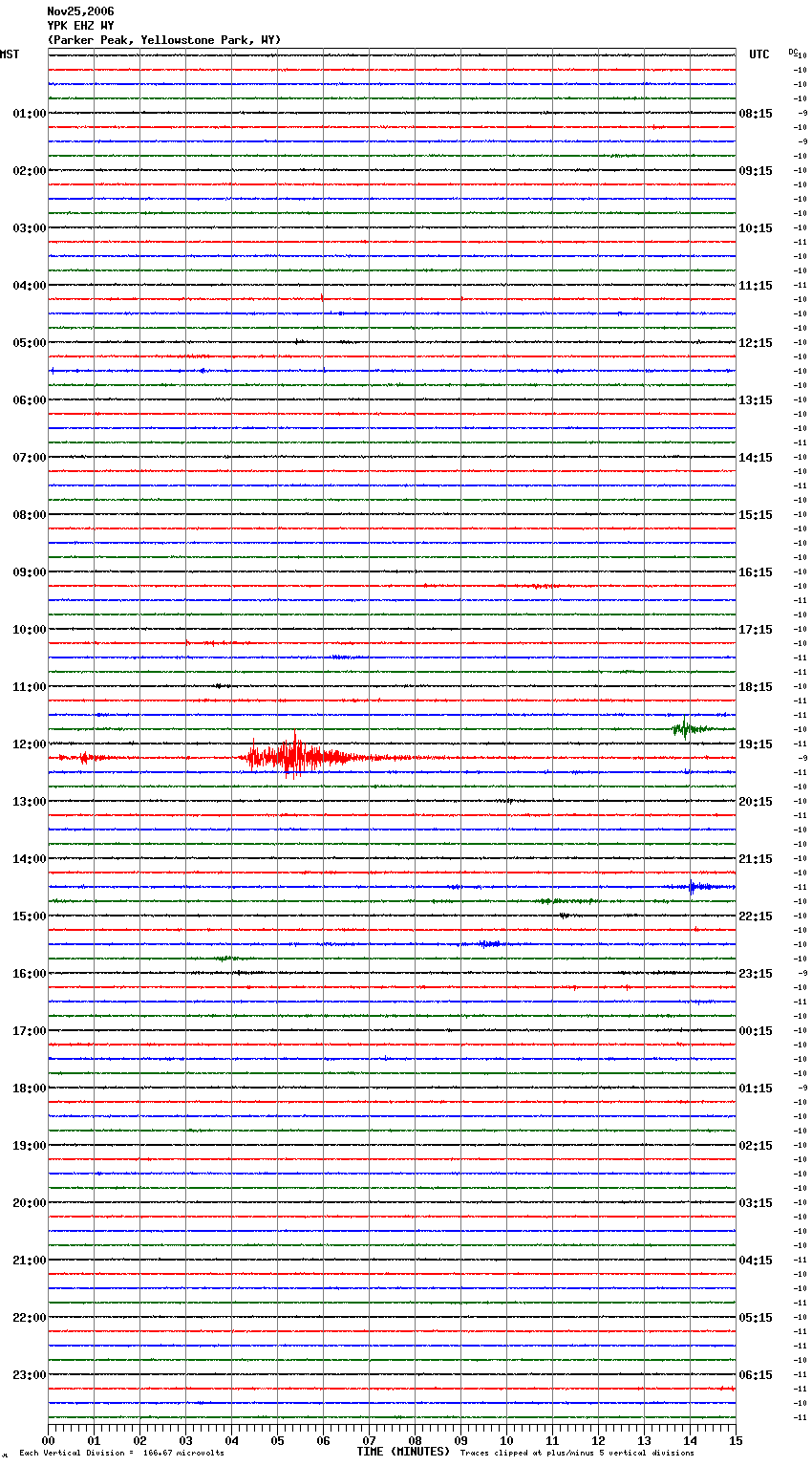This screenshot has width=812, height=1466.
Task: Click the 02:15 UTC time label
Action: 756,1146
